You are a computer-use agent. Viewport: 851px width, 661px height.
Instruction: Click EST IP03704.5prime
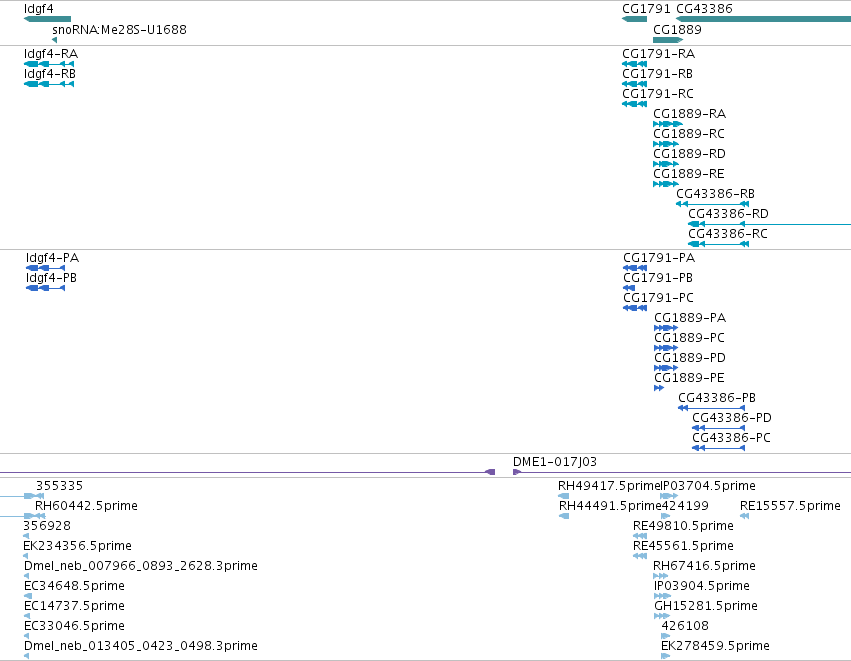708,486
